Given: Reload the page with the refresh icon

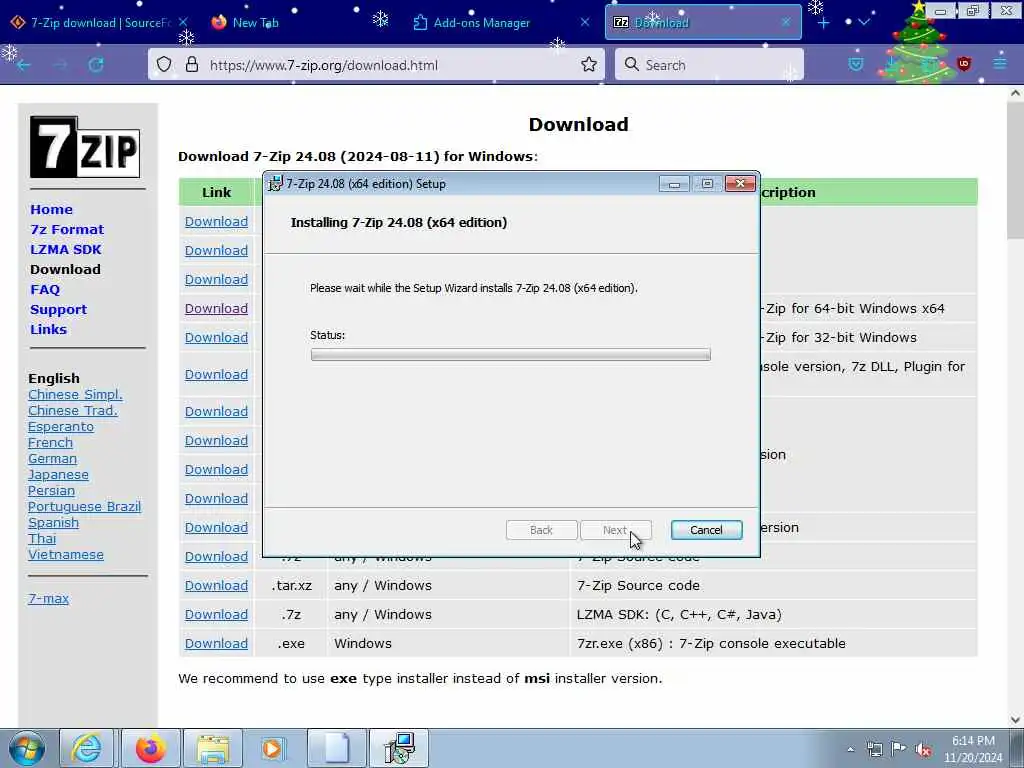Looking at the screenshot, I should point(96,65).
